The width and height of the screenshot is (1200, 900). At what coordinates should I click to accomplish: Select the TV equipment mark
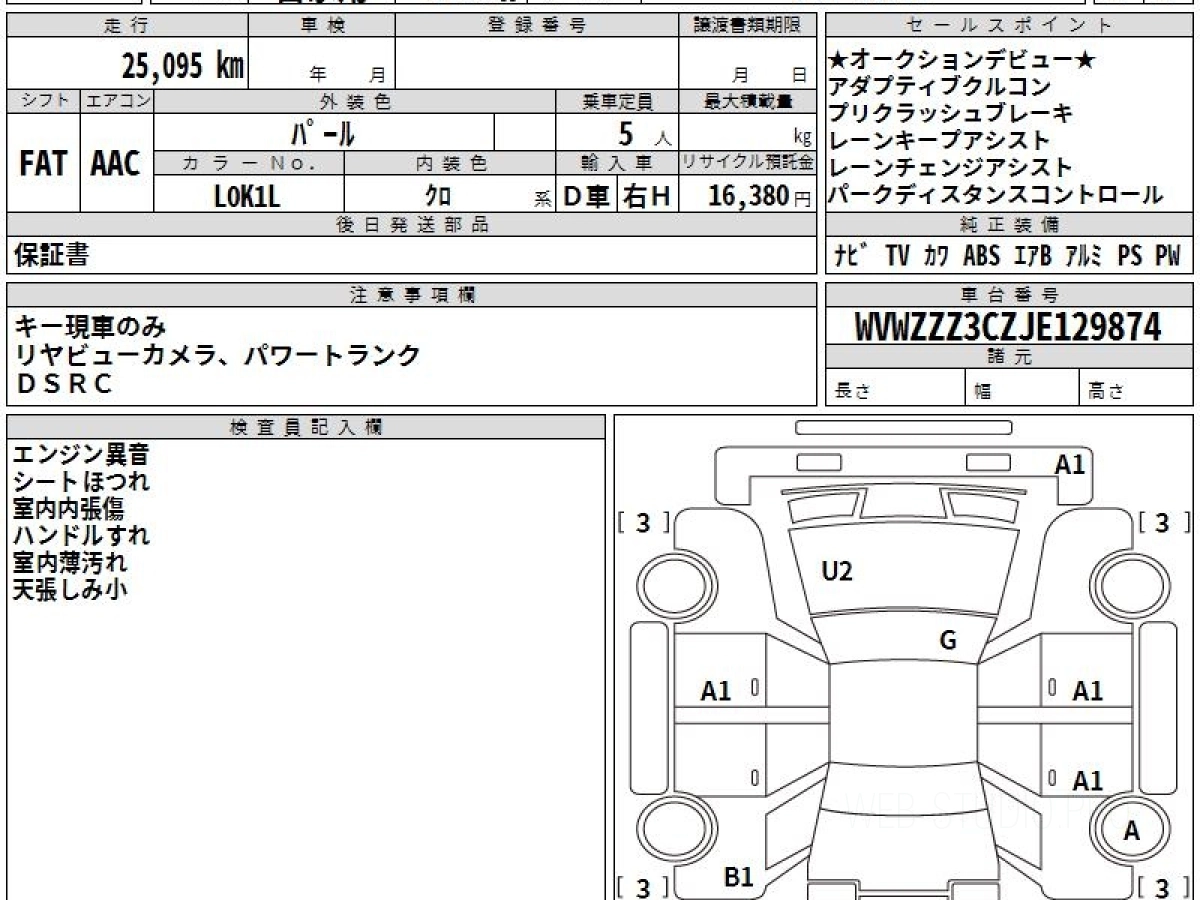coord(897,256)
